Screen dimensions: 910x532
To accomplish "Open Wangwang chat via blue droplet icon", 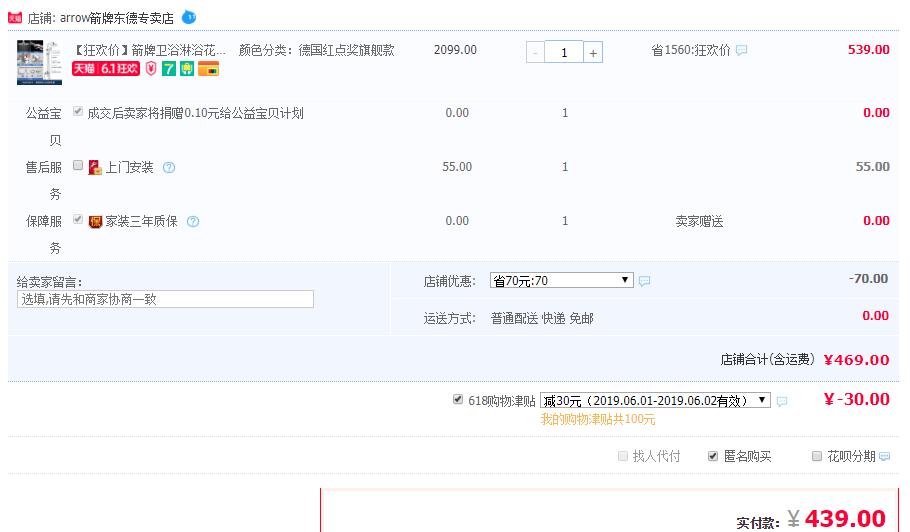I will [x=189, y=17].
